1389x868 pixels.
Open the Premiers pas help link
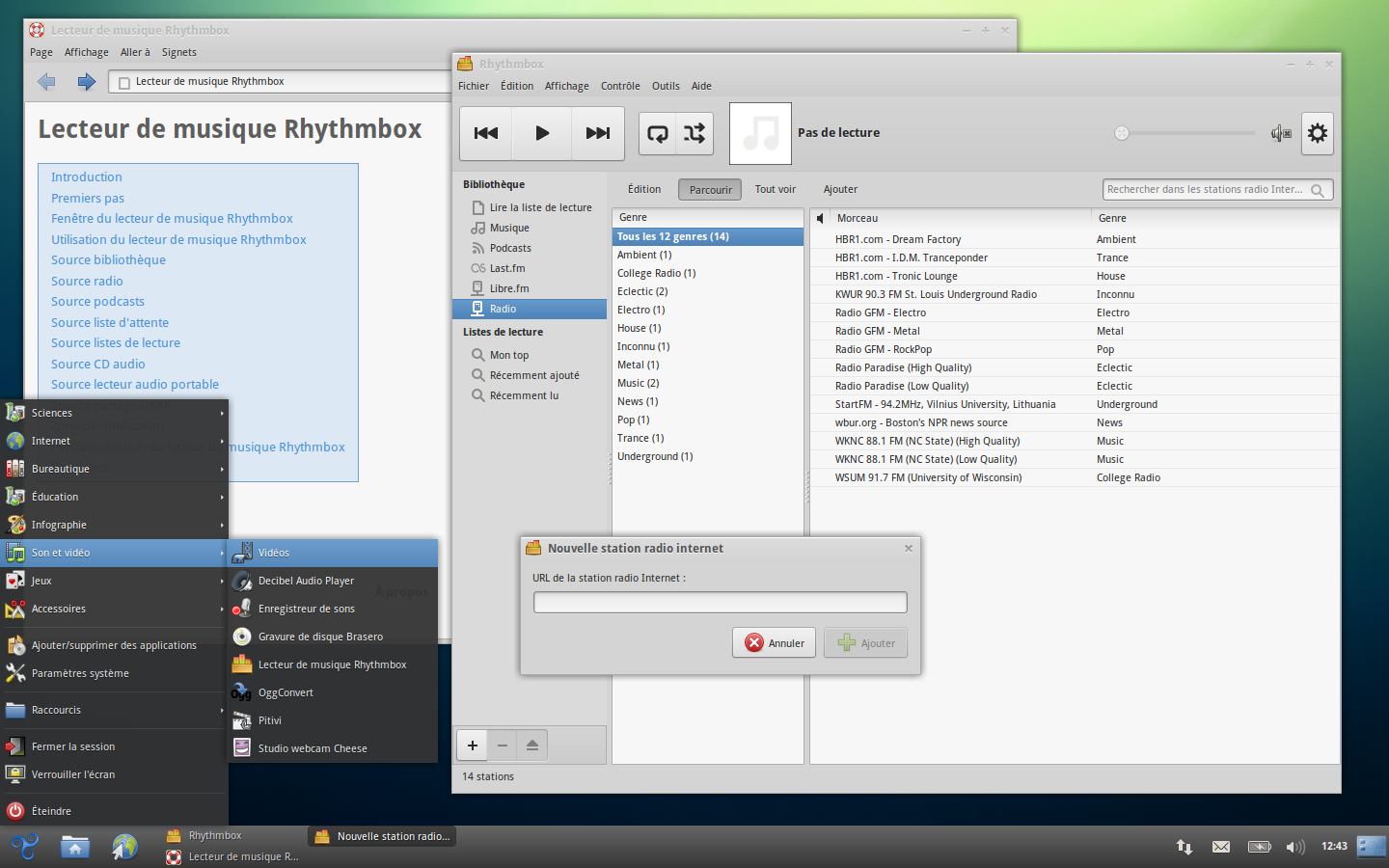click(88, 198)
